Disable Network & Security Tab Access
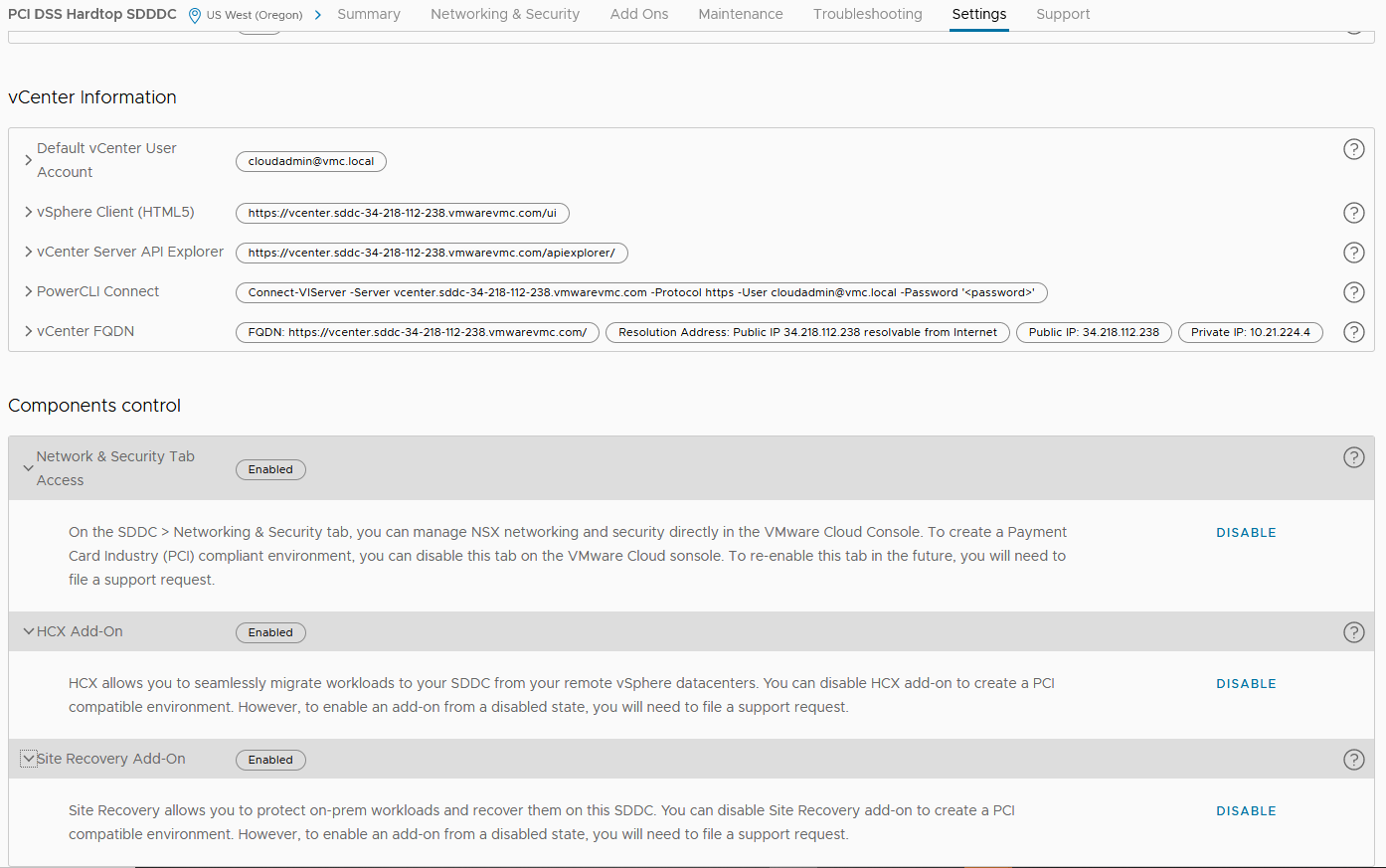 coord(1246,533)
